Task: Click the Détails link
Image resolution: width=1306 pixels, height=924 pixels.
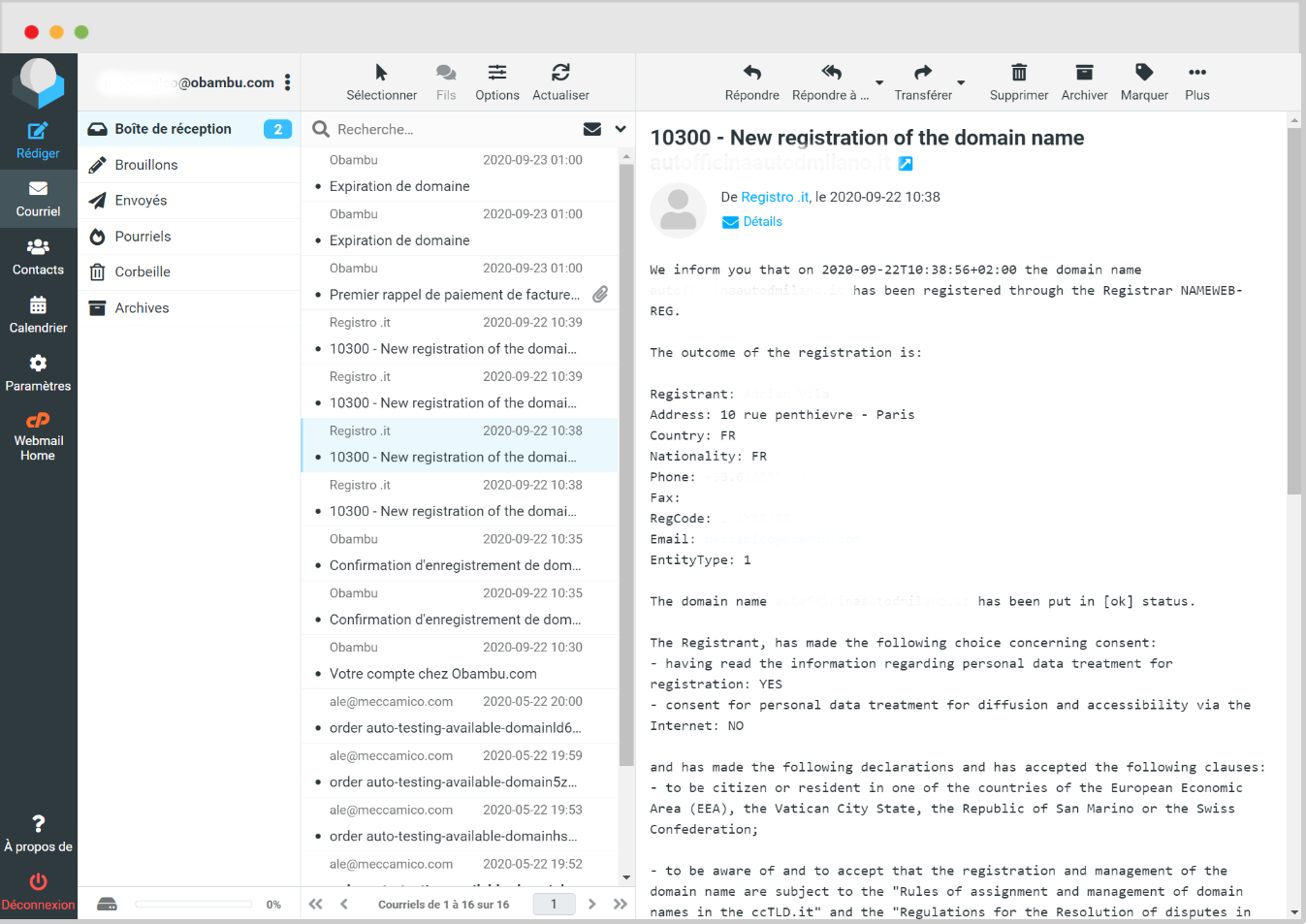Action: point(762,222)
